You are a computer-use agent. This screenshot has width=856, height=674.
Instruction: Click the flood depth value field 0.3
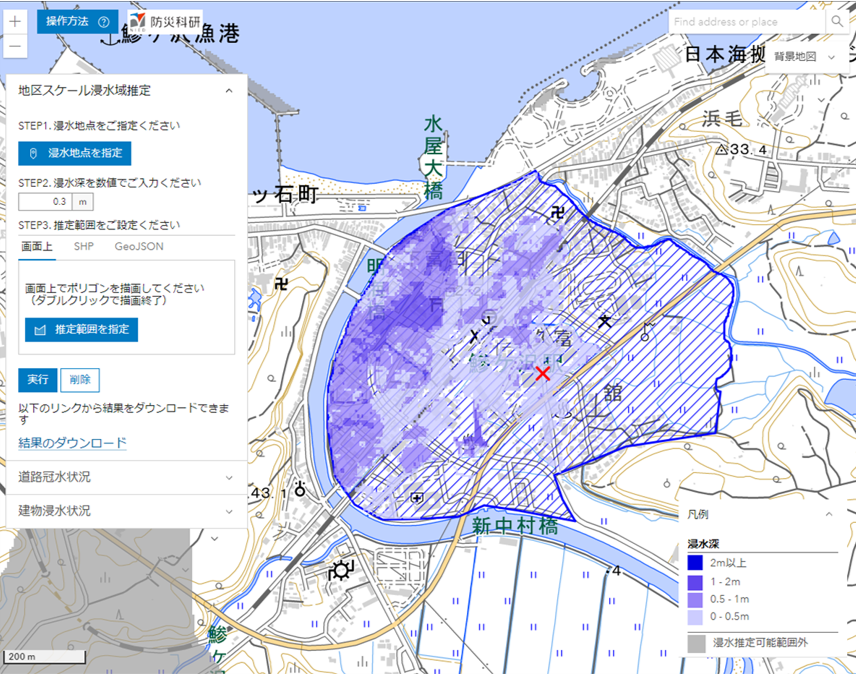pyautogui.click(x=45, y=202)
